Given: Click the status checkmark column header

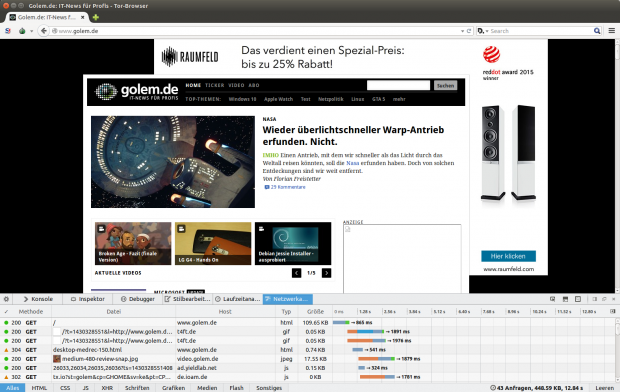Looking at the screenshot, I should (6, 312).
